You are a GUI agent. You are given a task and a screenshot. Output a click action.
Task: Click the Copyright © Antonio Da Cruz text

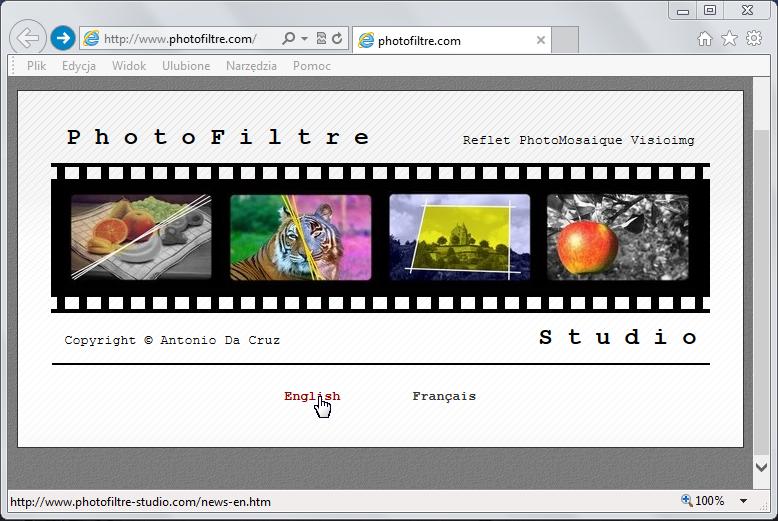[x=172, y=340]
